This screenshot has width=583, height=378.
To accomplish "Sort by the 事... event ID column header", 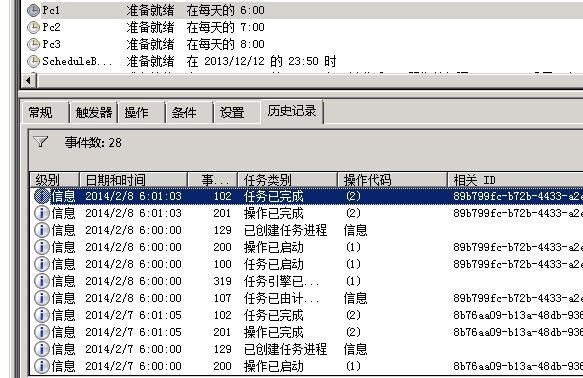I will 213,180.
